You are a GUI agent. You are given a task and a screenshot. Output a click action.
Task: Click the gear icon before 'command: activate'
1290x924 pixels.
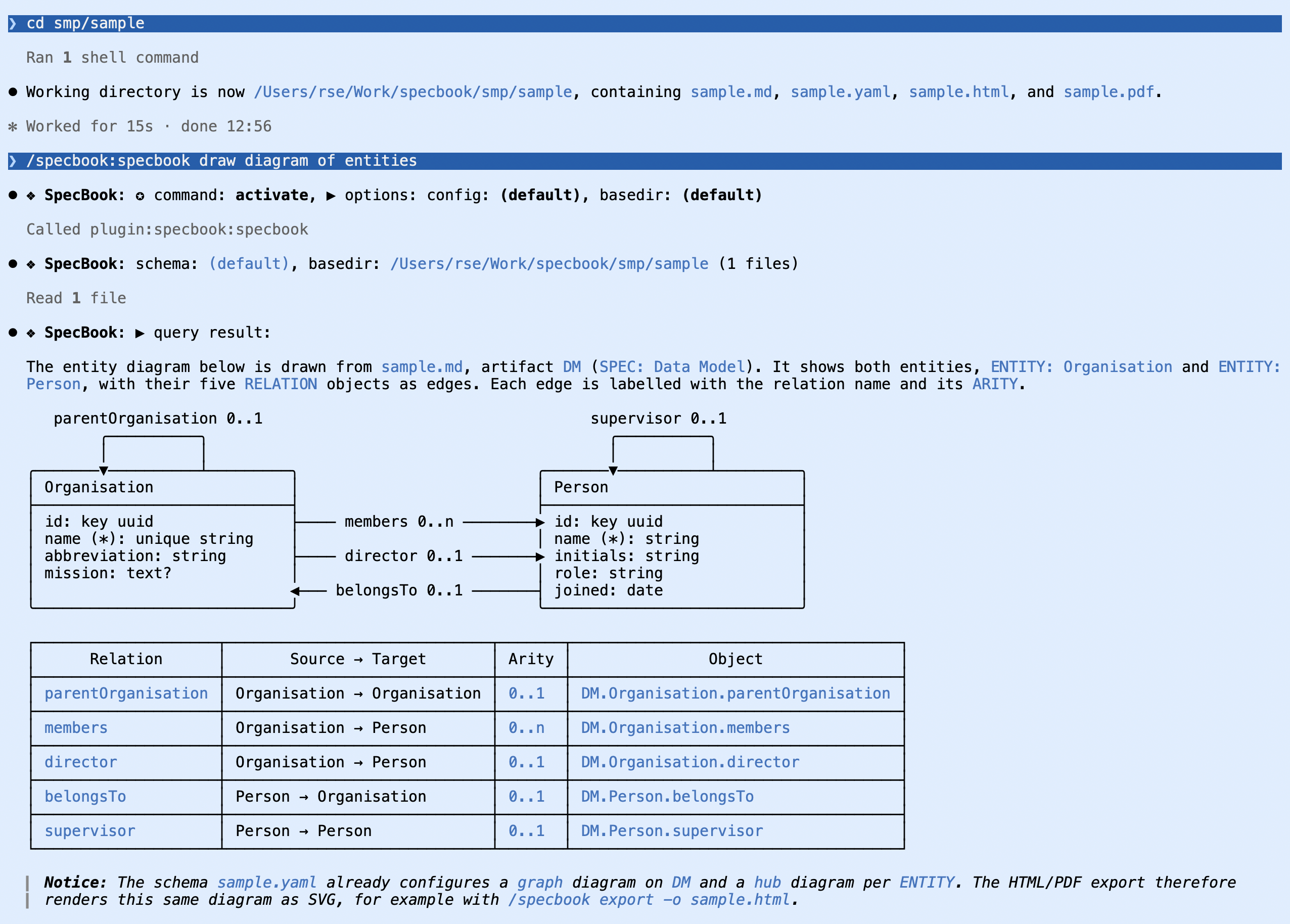(x=140, y=196)
